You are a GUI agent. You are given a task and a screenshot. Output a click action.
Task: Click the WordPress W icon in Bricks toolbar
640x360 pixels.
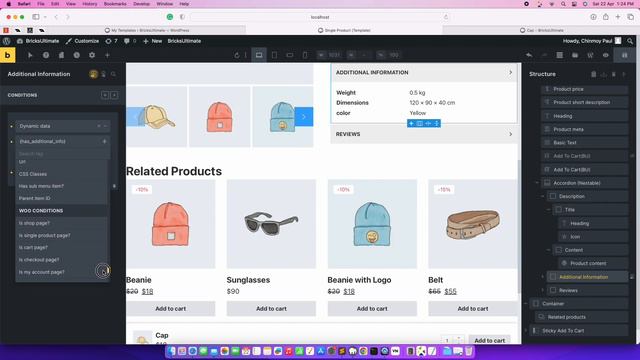point(590,55)
